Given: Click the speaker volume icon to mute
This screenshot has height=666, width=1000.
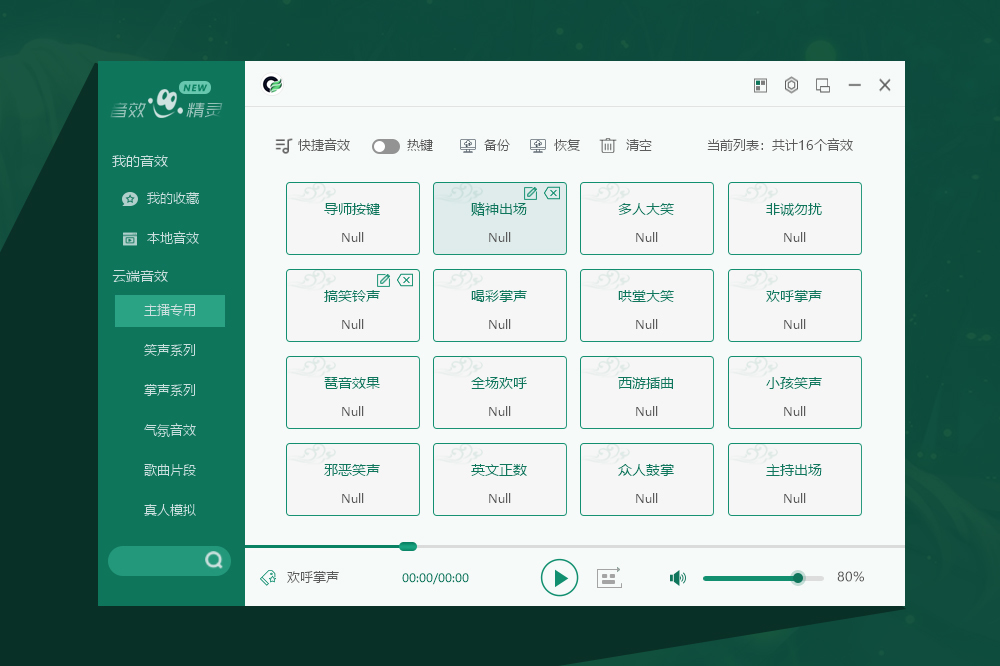Looking at the screenshot, I should point(678,577).
